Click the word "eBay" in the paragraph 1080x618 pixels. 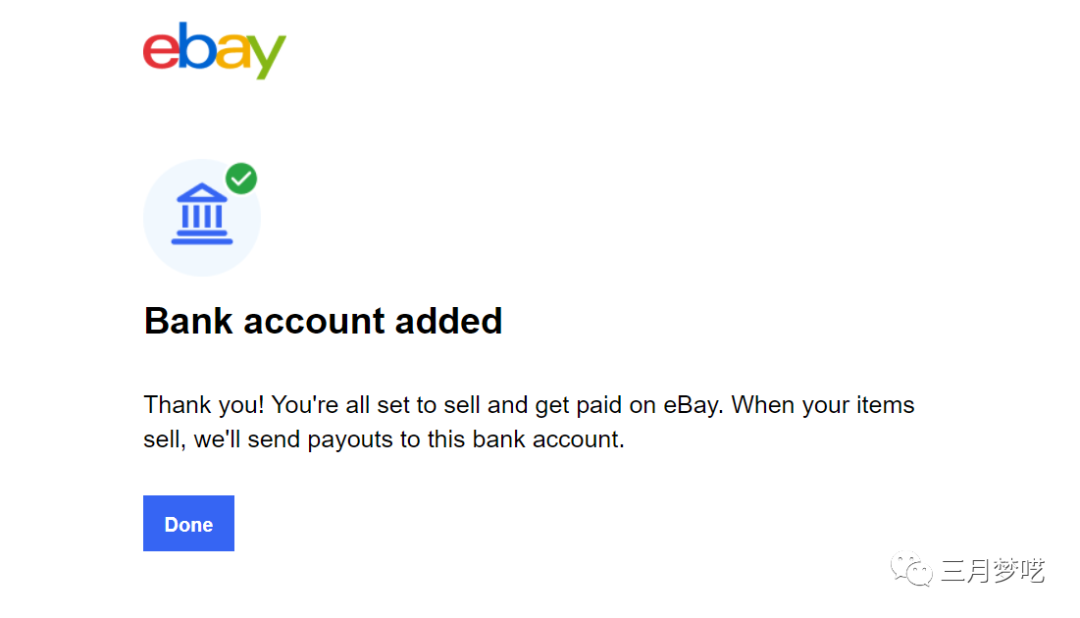coord(689,406)
